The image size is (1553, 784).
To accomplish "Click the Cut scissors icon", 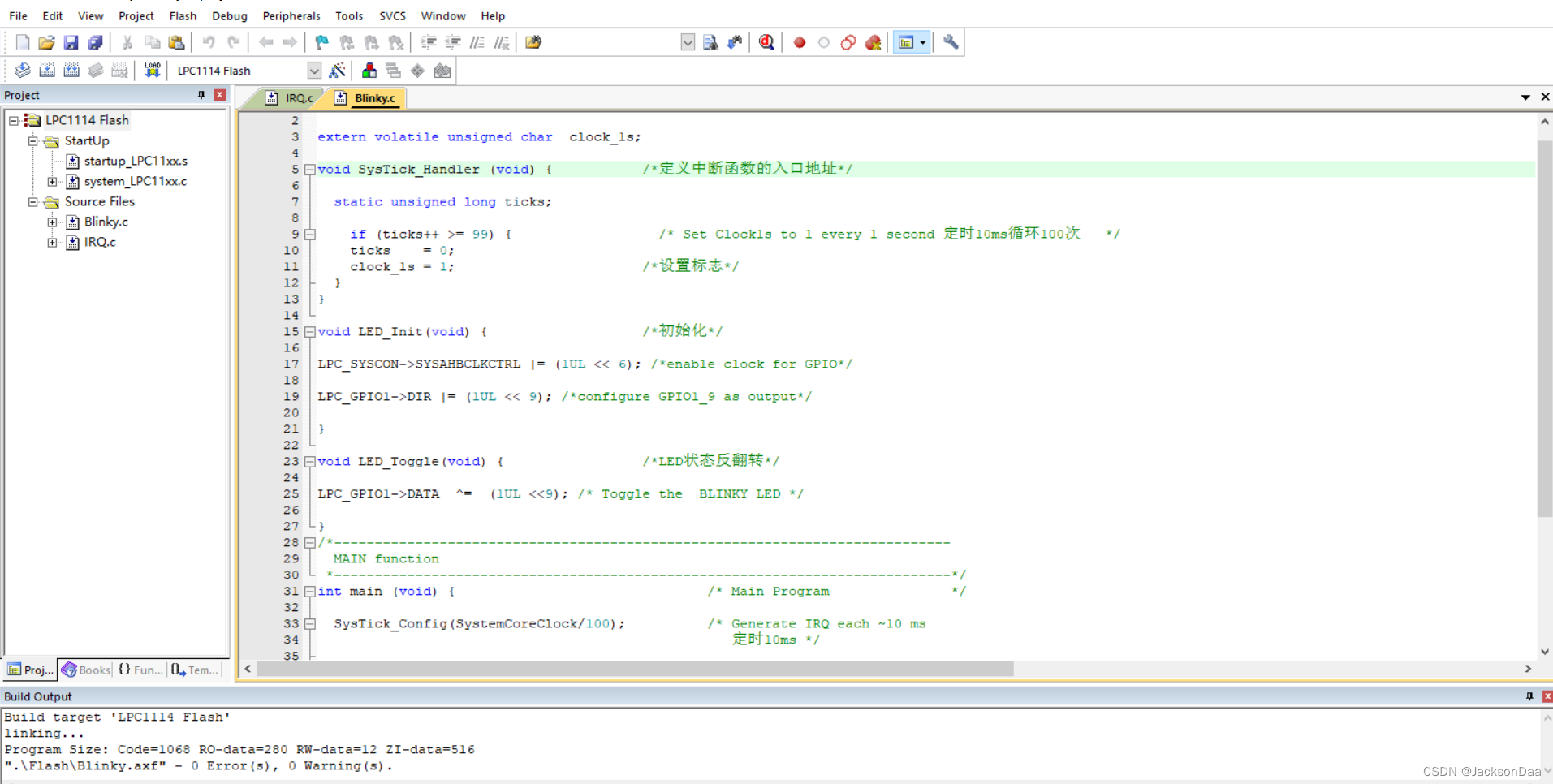I will coord(127,42).
